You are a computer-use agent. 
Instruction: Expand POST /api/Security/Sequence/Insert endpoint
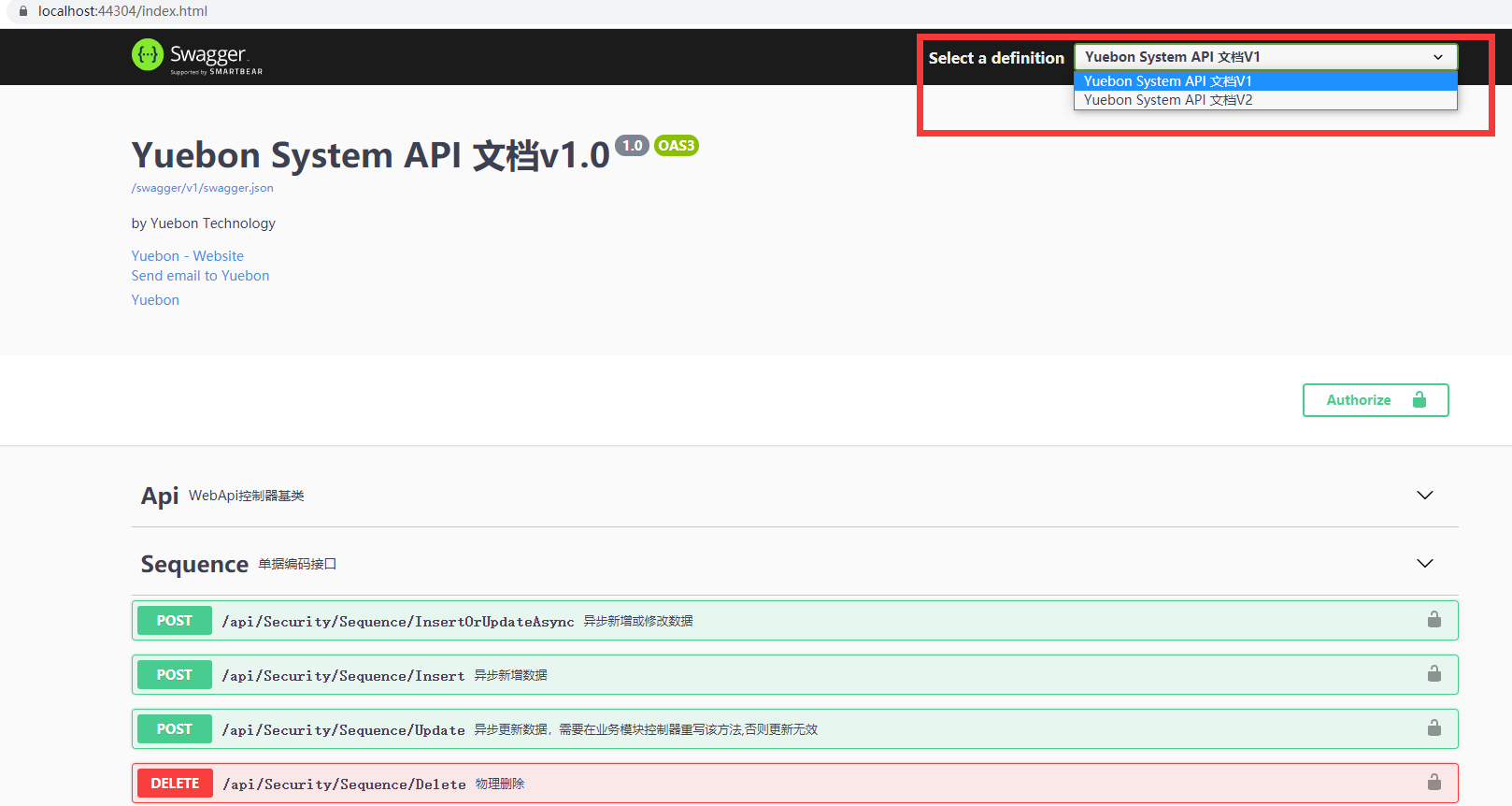[795, 675]
